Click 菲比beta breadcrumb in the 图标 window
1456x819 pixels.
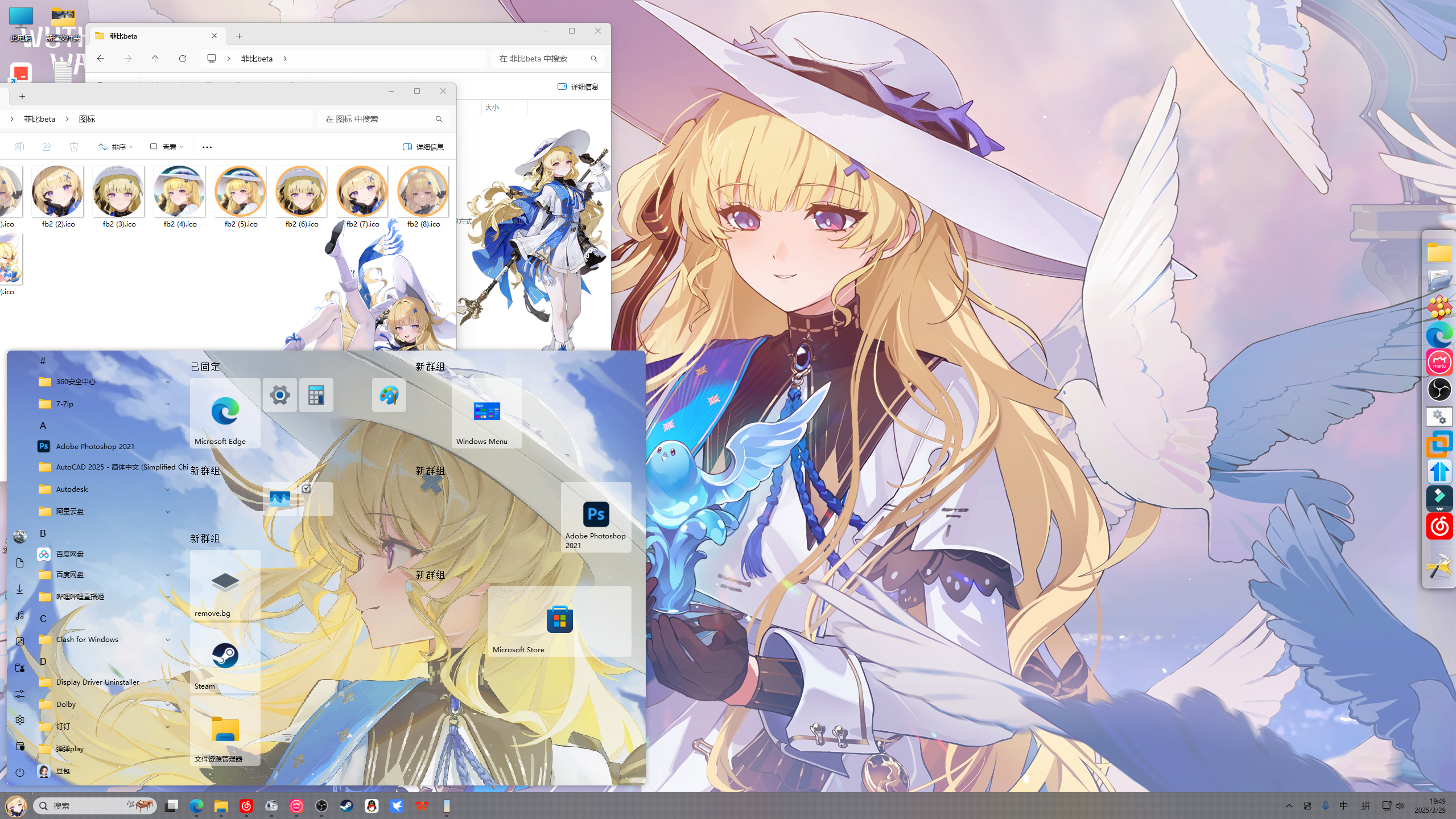pyautogui.click(x=39, y=119)
